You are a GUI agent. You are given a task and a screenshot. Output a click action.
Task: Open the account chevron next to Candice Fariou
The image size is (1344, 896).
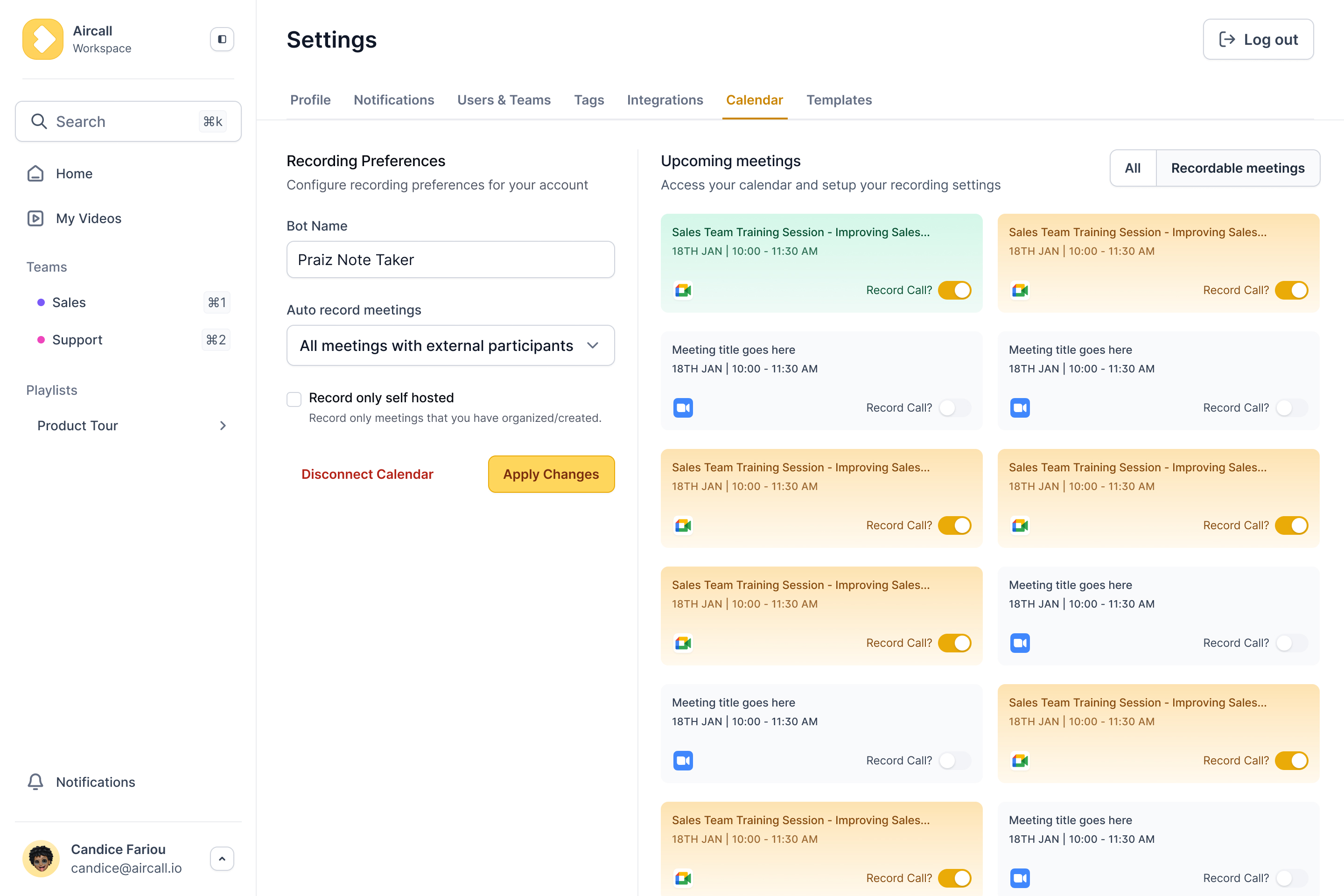222,858
